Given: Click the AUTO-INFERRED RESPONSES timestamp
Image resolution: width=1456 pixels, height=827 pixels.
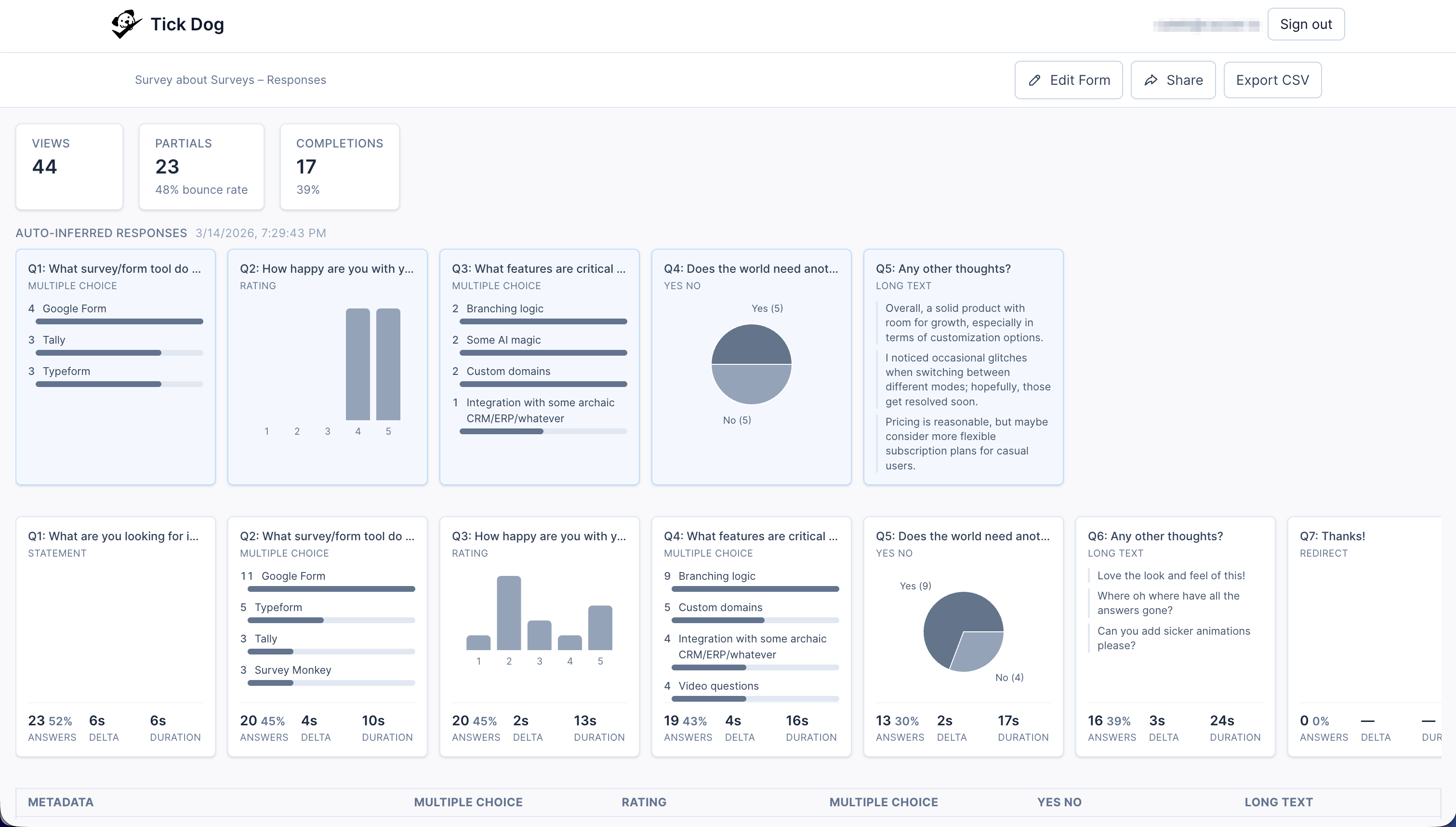Looking at the screenshot, I should [x=261, y=233].
